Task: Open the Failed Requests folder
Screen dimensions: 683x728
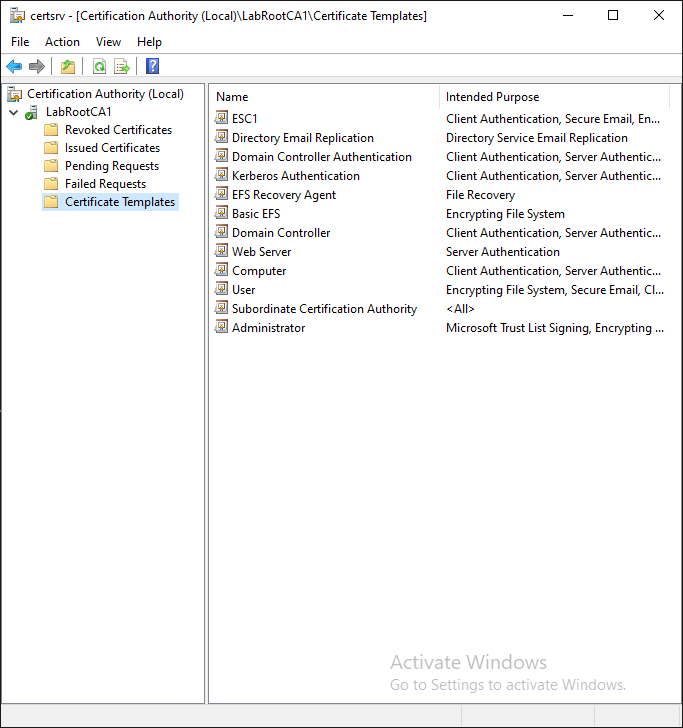Action: pyautogui.click(x=105, y=184)
